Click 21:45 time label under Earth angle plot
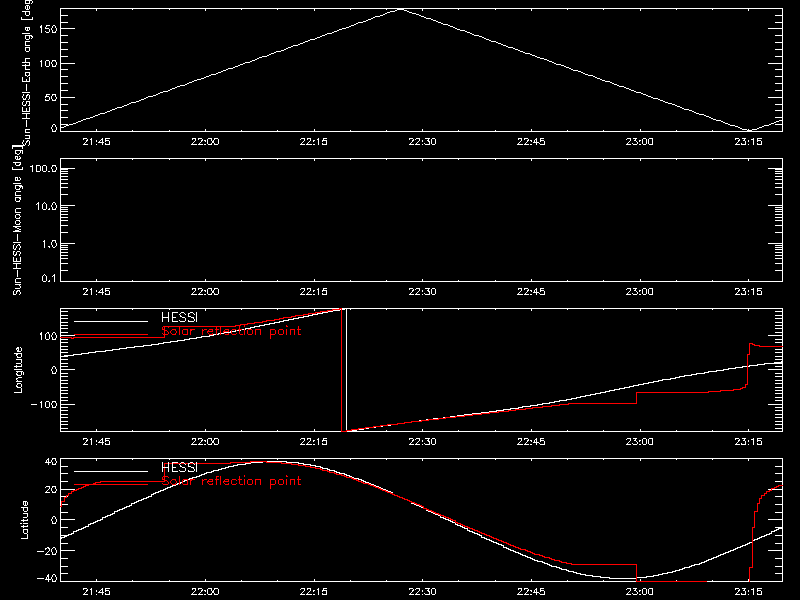 (x=96, y=142)
